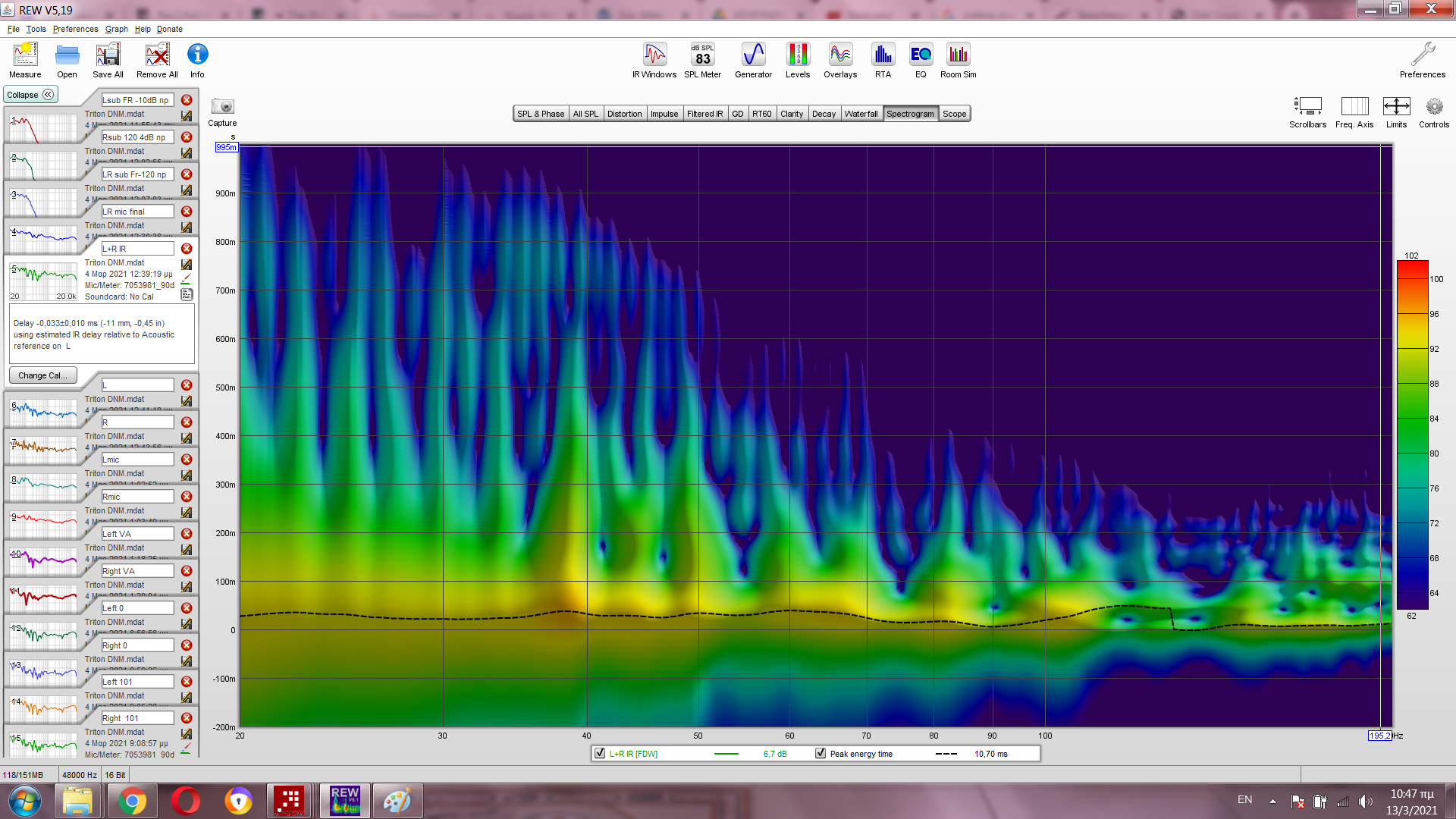Open graph Controls gear panel
The height and width of the screenshot is (819, 1456).
click(1433, 107)
